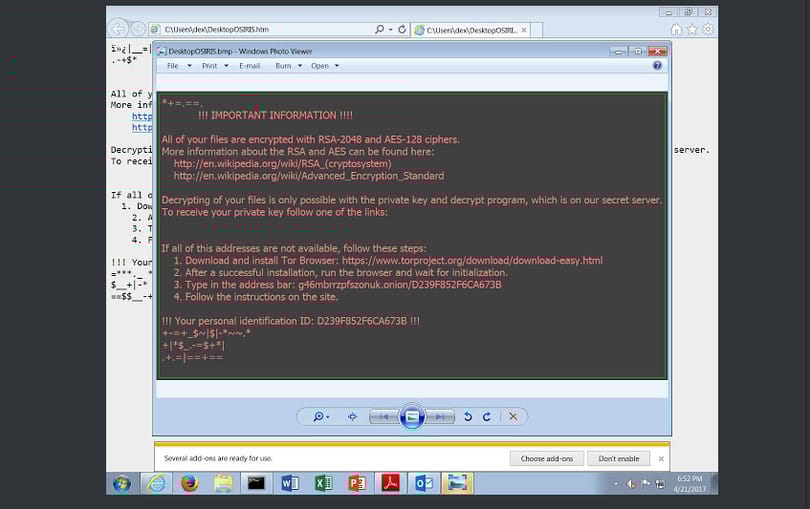Screen dimensions: 810x509
Task: Open Word from the taskbar
Action: click(290, 484)
